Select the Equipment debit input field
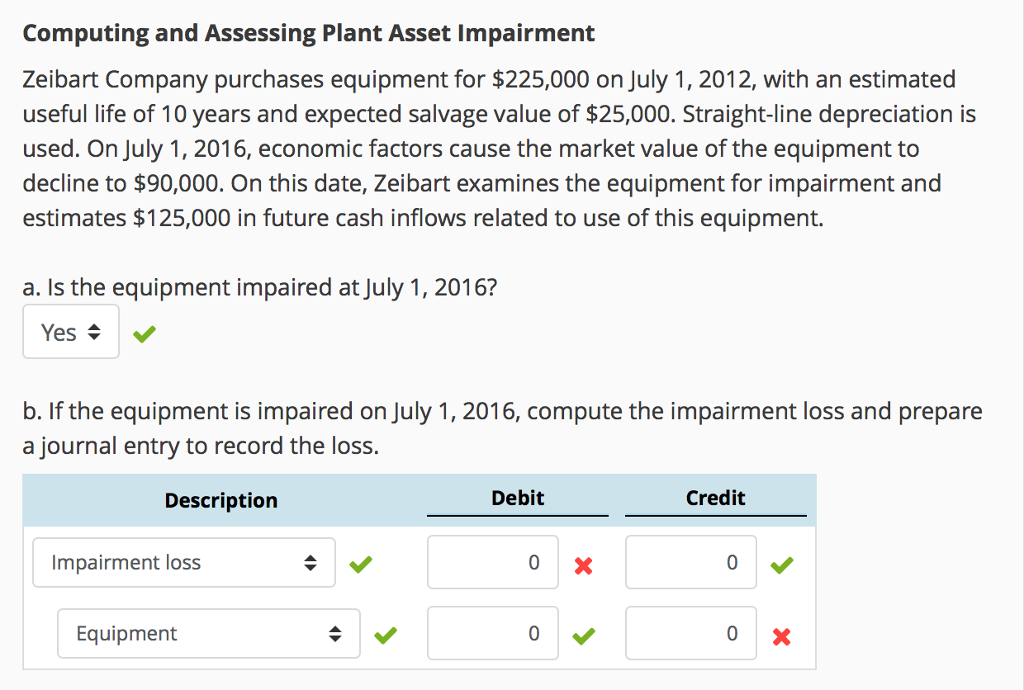This screenshot has width=1024, height=690. coord(492,633)
